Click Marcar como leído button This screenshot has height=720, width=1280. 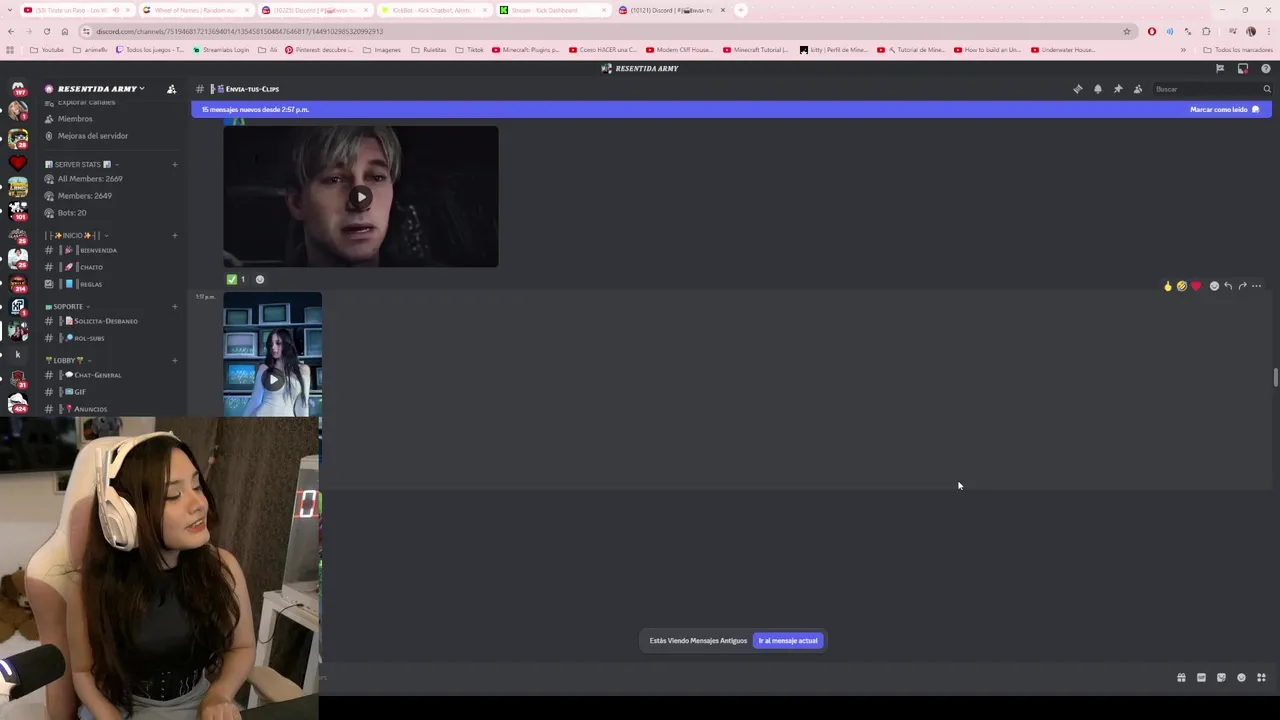coord(1225,110)
